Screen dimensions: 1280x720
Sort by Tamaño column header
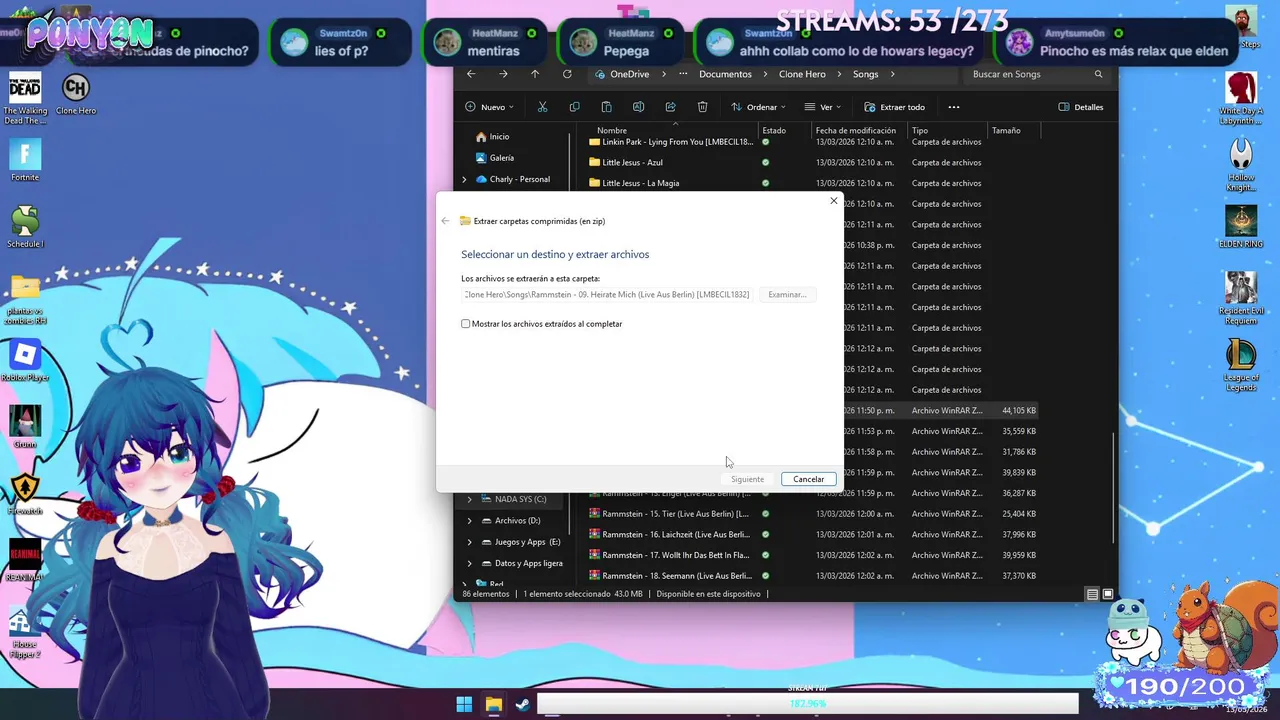[1006, 130]
